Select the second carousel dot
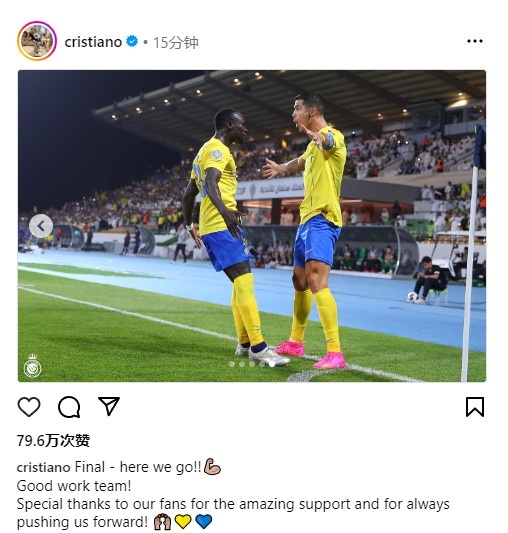 242,364
